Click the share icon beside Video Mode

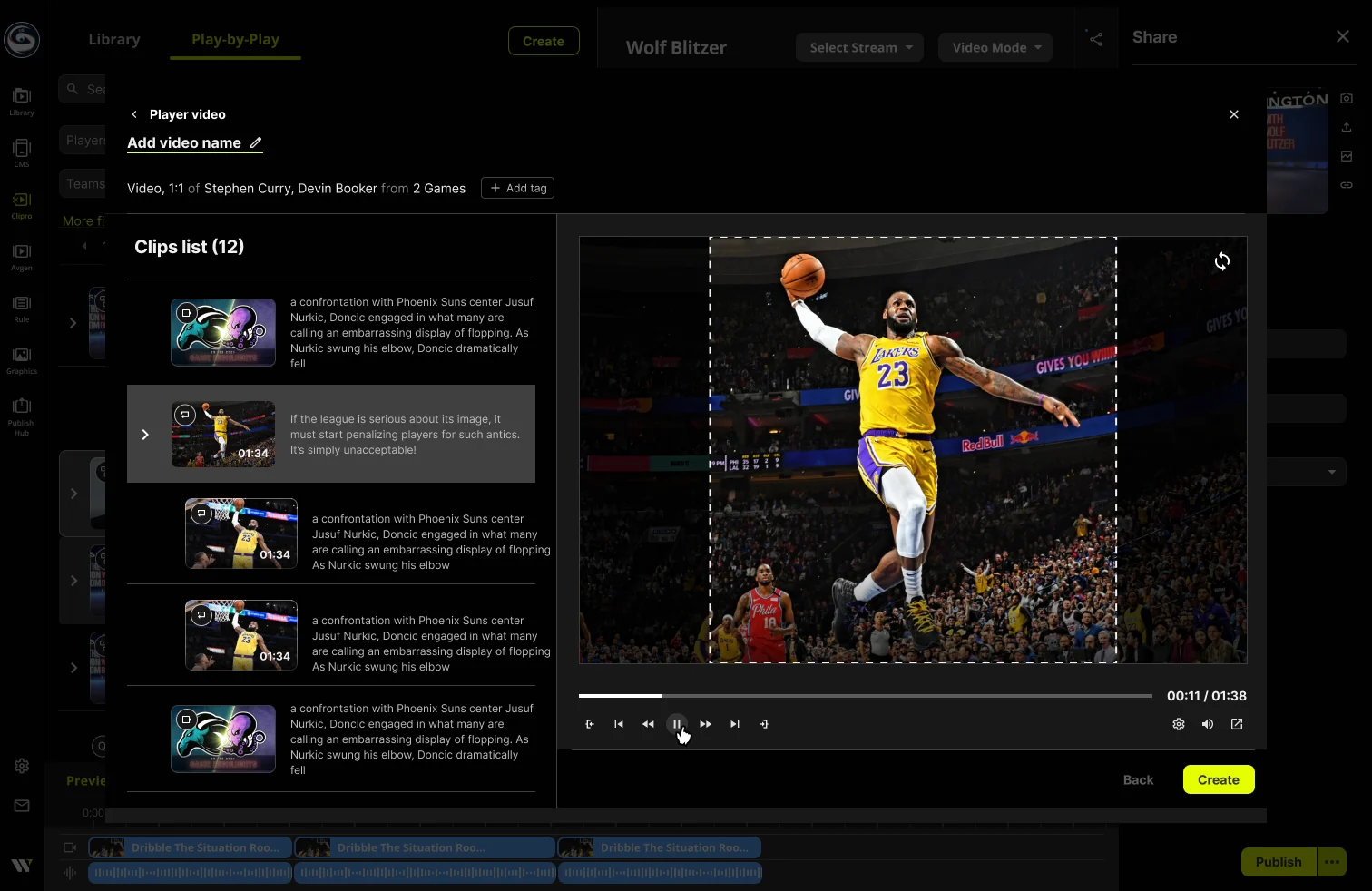point(1096,40)
